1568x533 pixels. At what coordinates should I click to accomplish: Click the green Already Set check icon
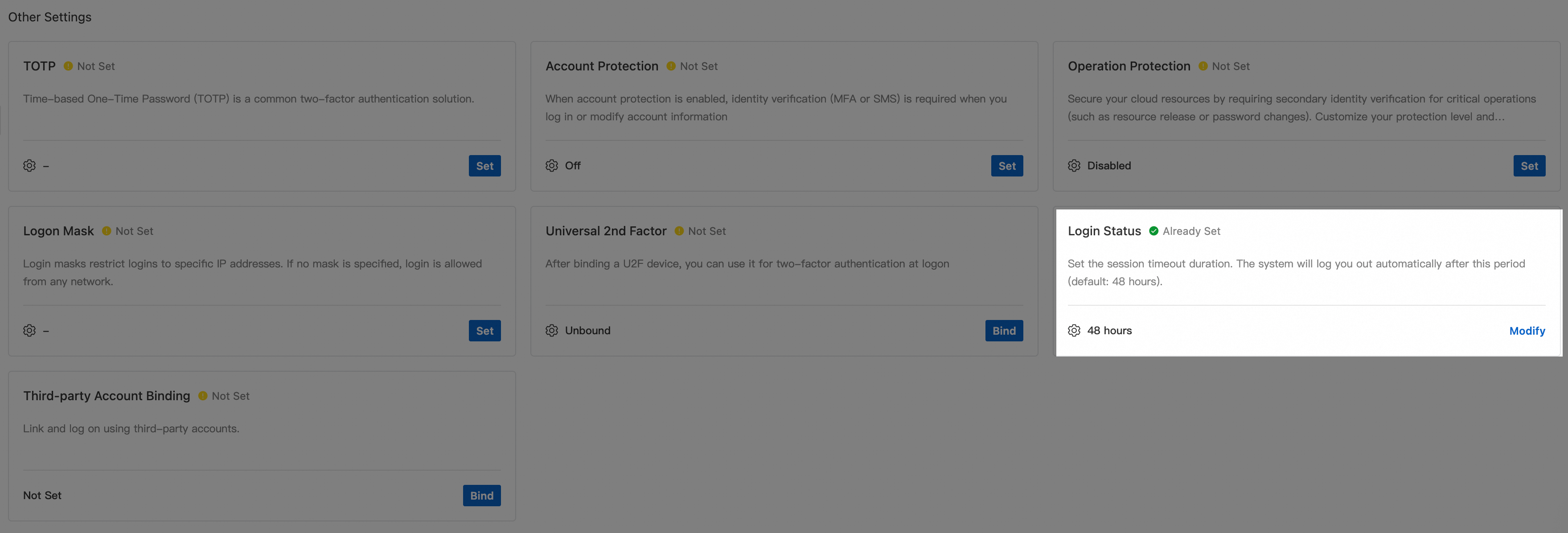[x=1153, y=230]
